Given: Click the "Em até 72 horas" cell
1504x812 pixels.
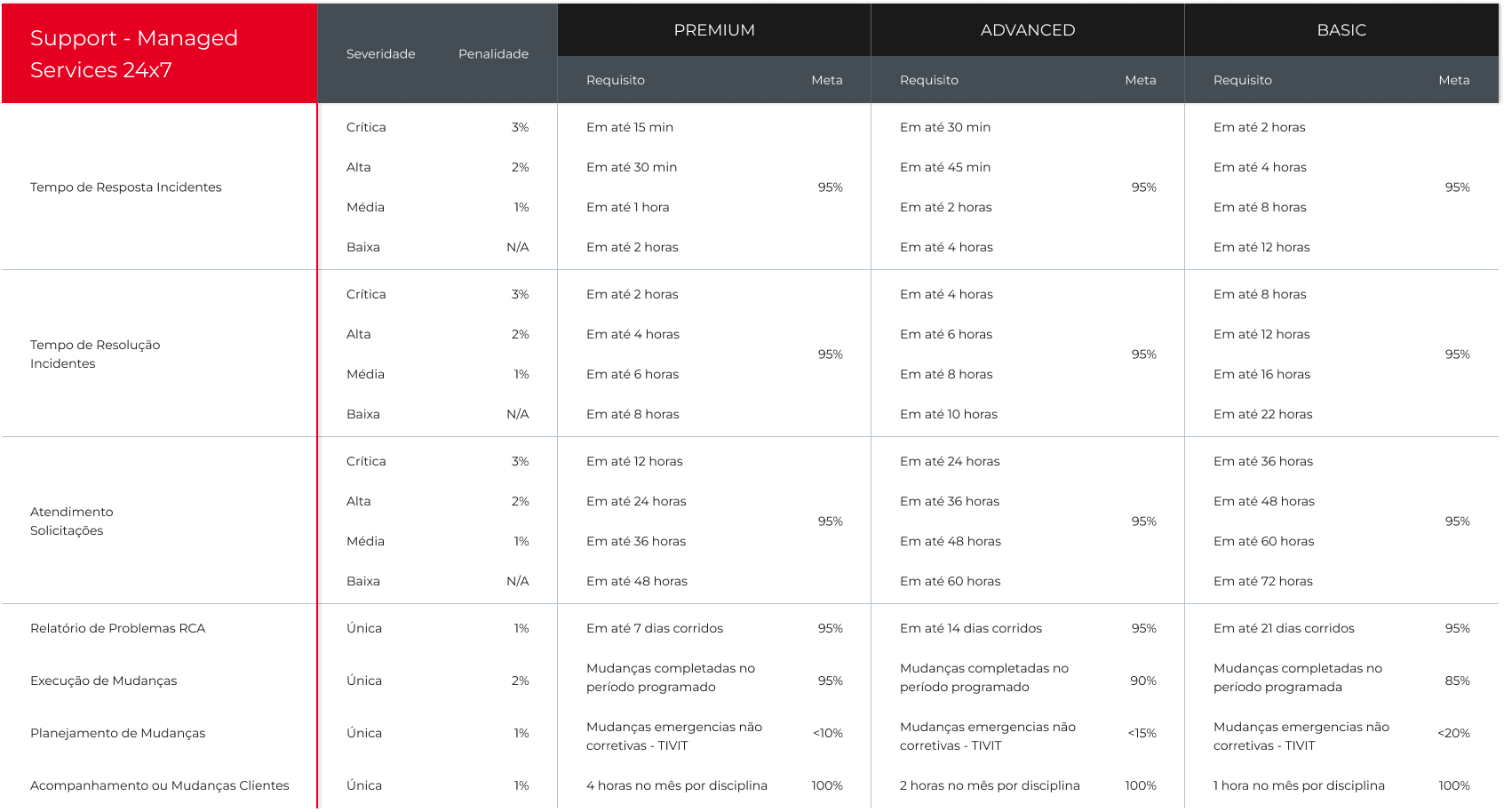Looking at the screenshot, I should [1262, 581].
